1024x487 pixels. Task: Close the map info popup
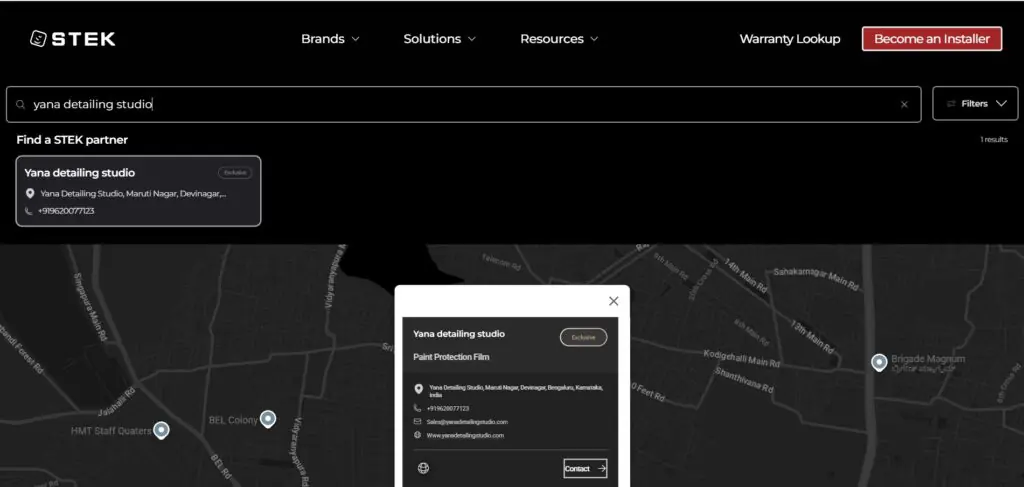tap(613, 301)
